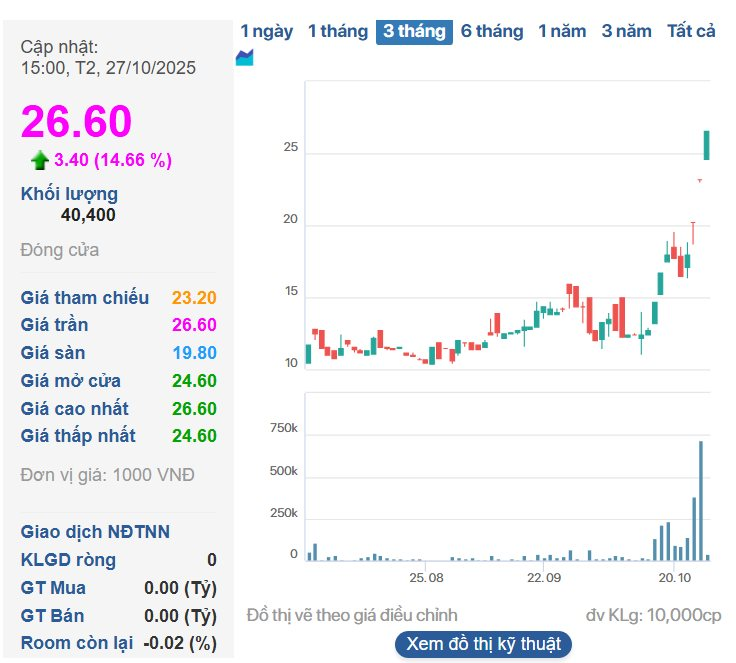This screenshot has height=663, width=736.
Task: Click the area chart type icon
Action: 244,58
